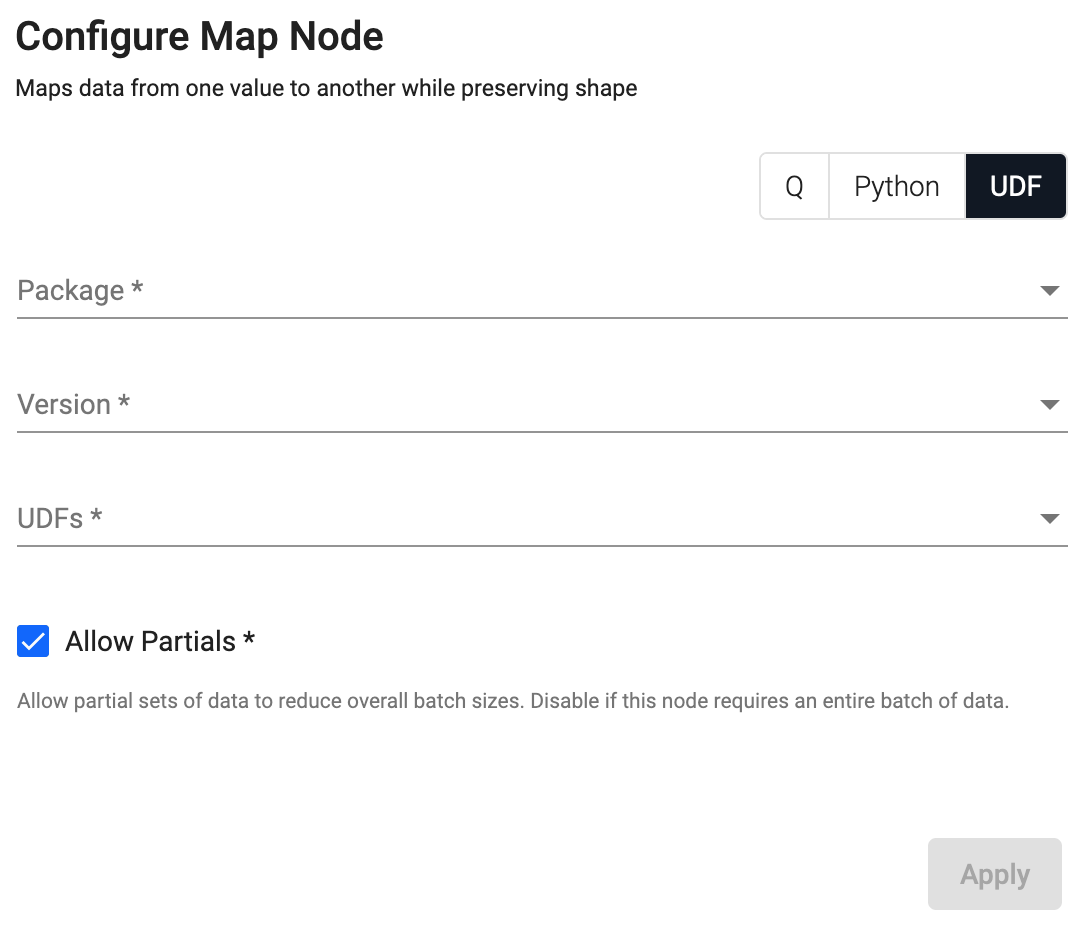This screenshot has width=1086, height=934.
Task: Expand the Package dropdown arrow
Action: (x=1049, y=291)
